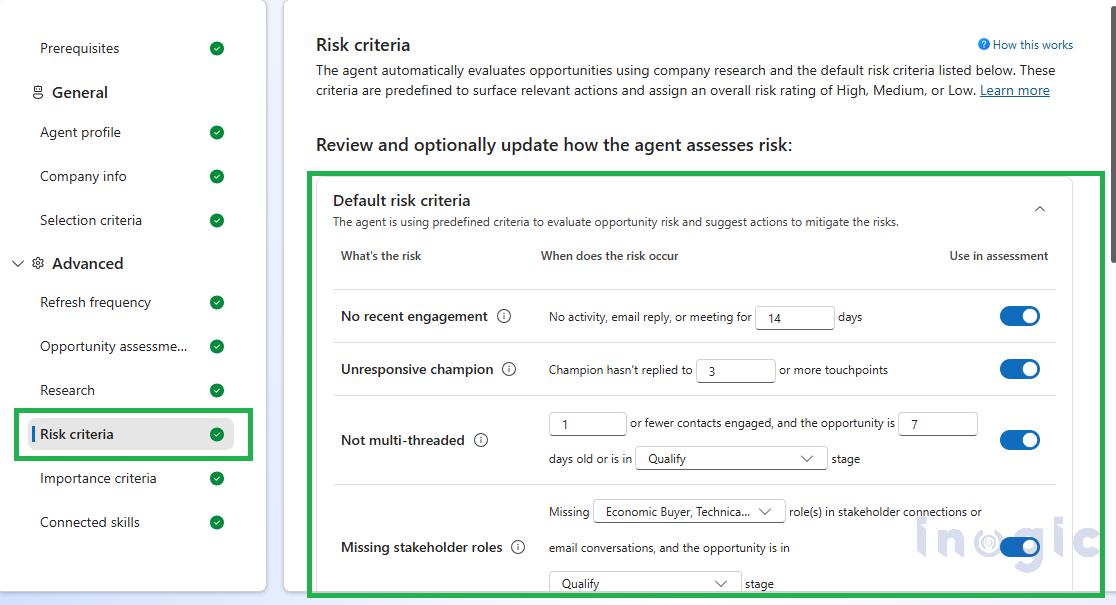The image size is (1116, 605).
Task: Click the Default risk criteria title
Action: pos(401,201)
